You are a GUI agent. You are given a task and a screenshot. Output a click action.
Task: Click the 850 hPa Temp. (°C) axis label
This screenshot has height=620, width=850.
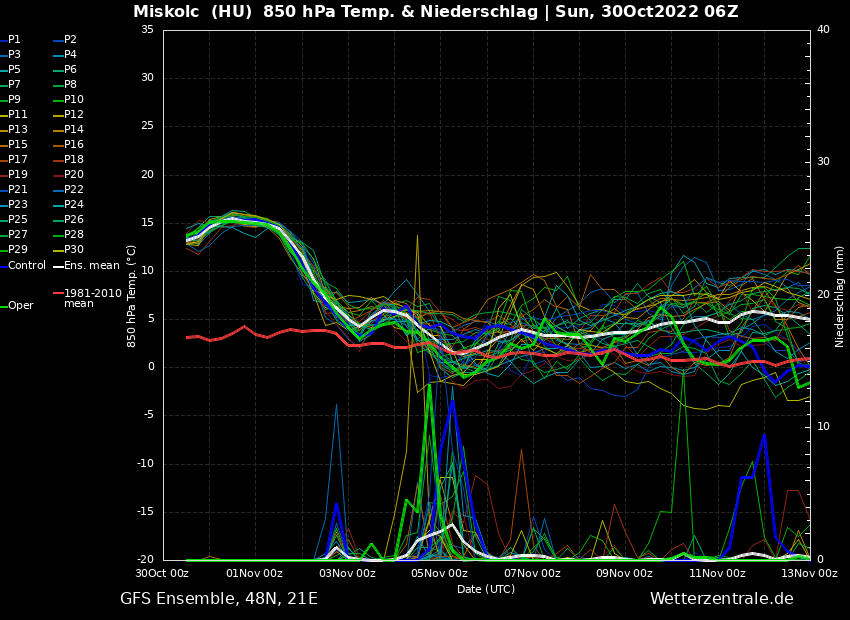coord(132,296)
